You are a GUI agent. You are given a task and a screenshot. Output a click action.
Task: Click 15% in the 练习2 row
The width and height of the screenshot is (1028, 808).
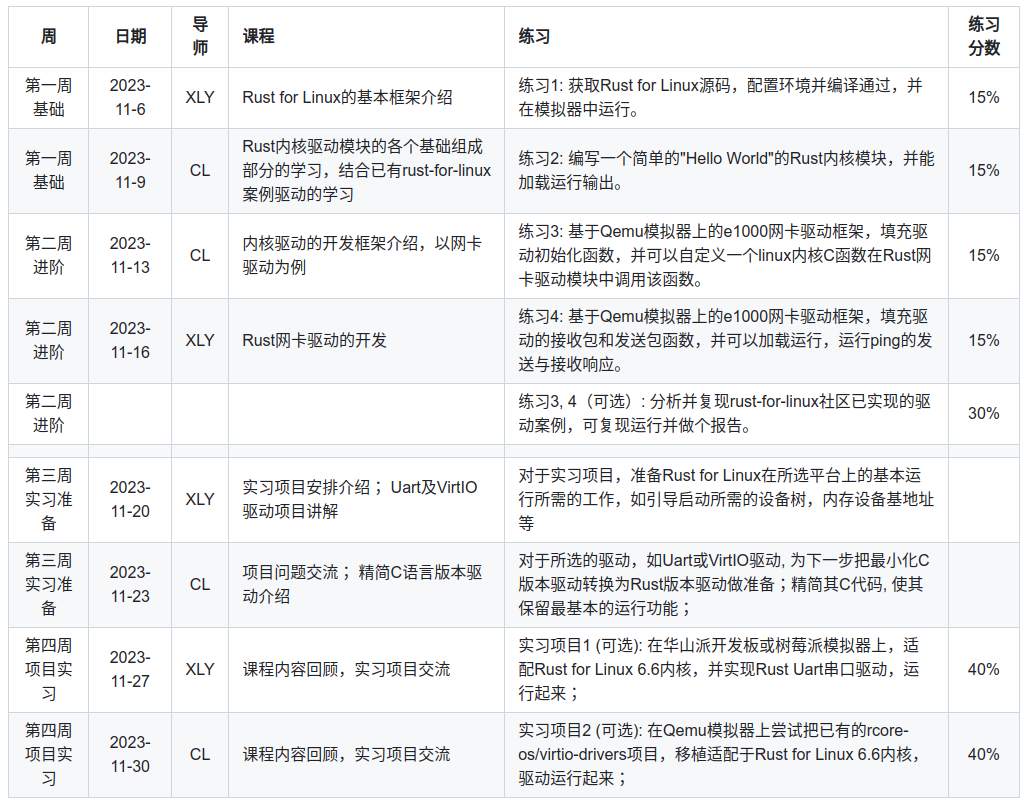[x=983, y=171]
